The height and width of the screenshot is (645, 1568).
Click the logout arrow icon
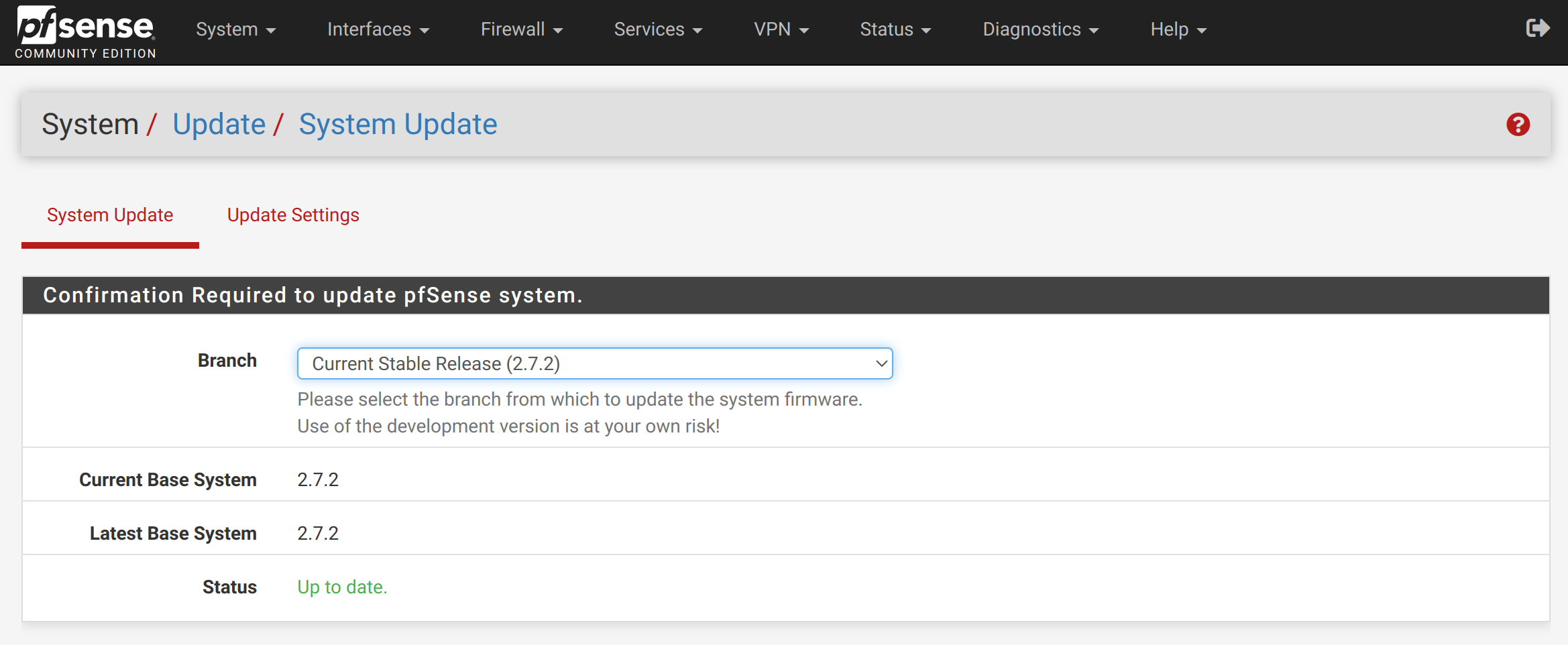point(1537,28)
